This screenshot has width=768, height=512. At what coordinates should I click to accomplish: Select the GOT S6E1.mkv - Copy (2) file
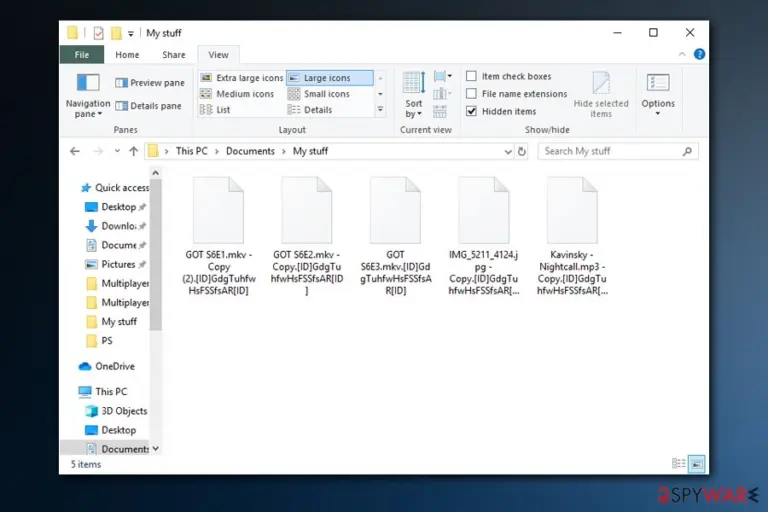pyautogui.click(x=218, y=237)
